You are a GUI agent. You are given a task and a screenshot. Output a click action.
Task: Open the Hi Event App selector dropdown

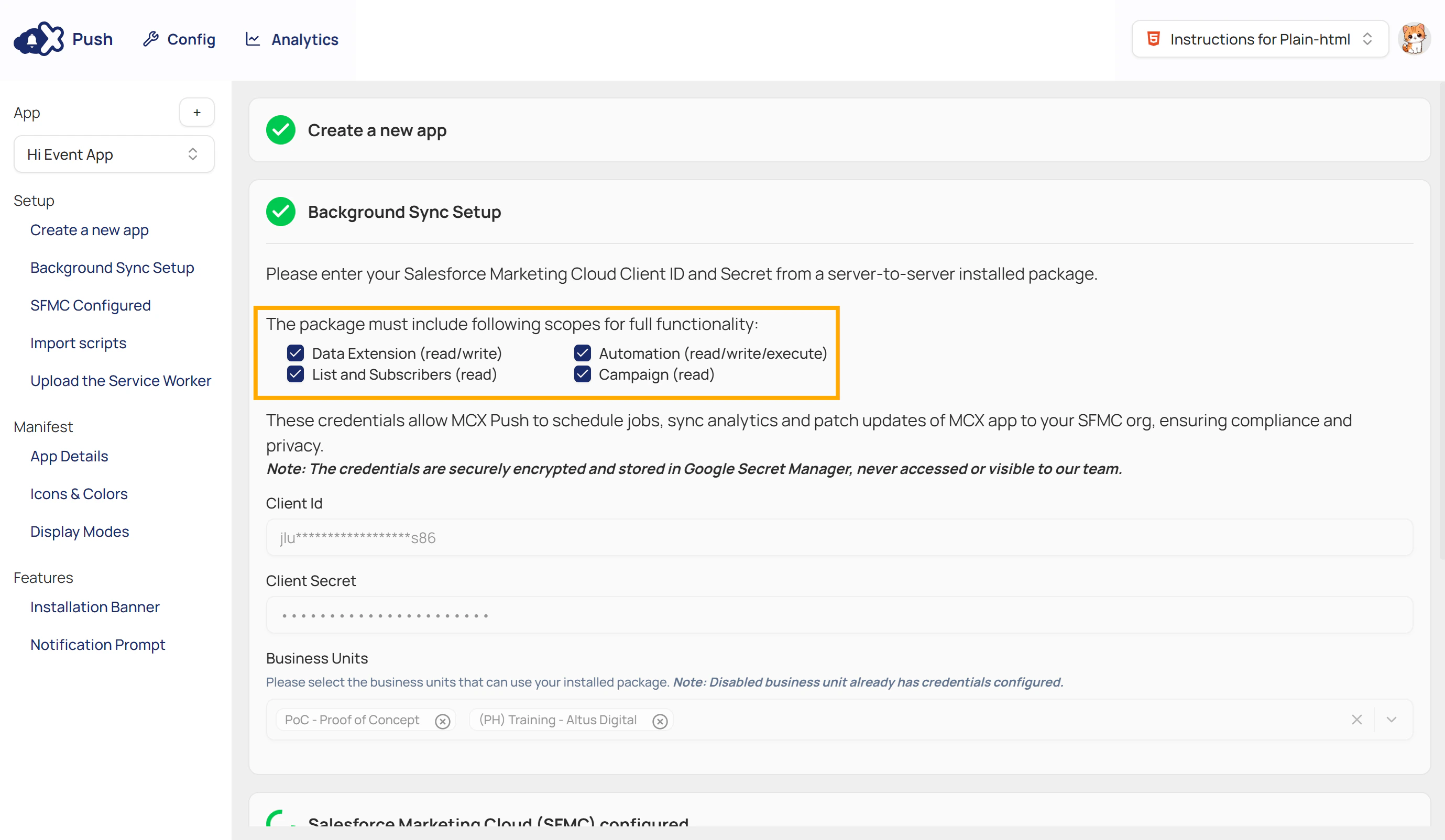pyautogui.click(x=114, y=154)
